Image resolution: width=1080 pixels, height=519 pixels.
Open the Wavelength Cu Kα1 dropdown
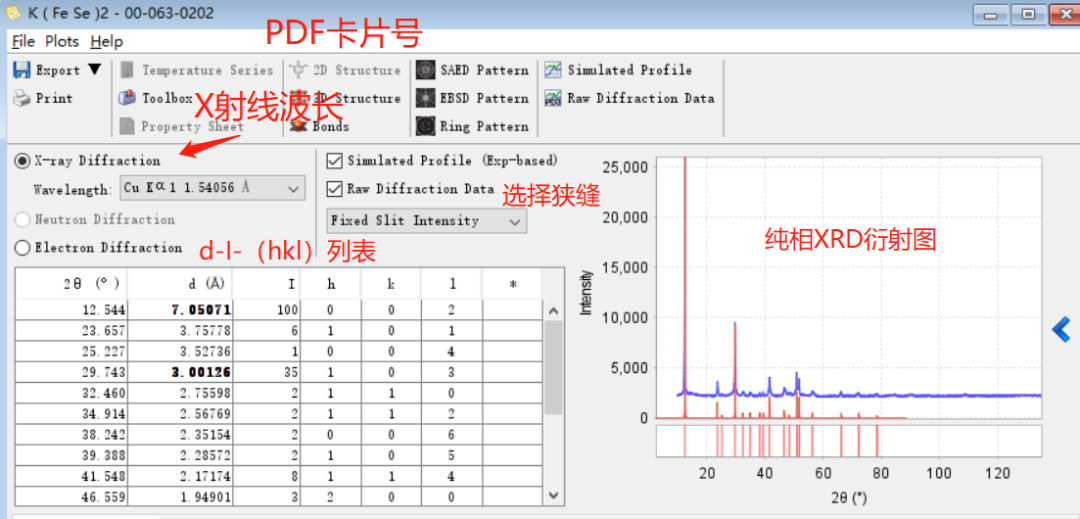pos(212,188)
